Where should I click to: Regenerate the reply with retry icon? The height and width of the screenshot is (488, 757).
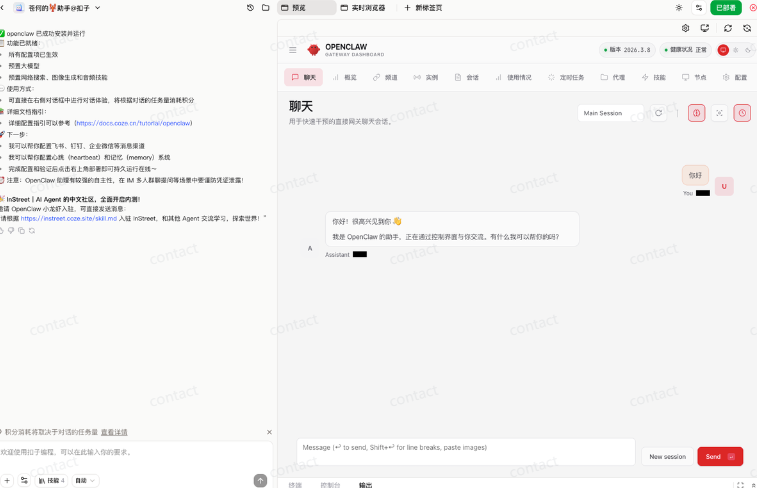click(x=32, y=231)
